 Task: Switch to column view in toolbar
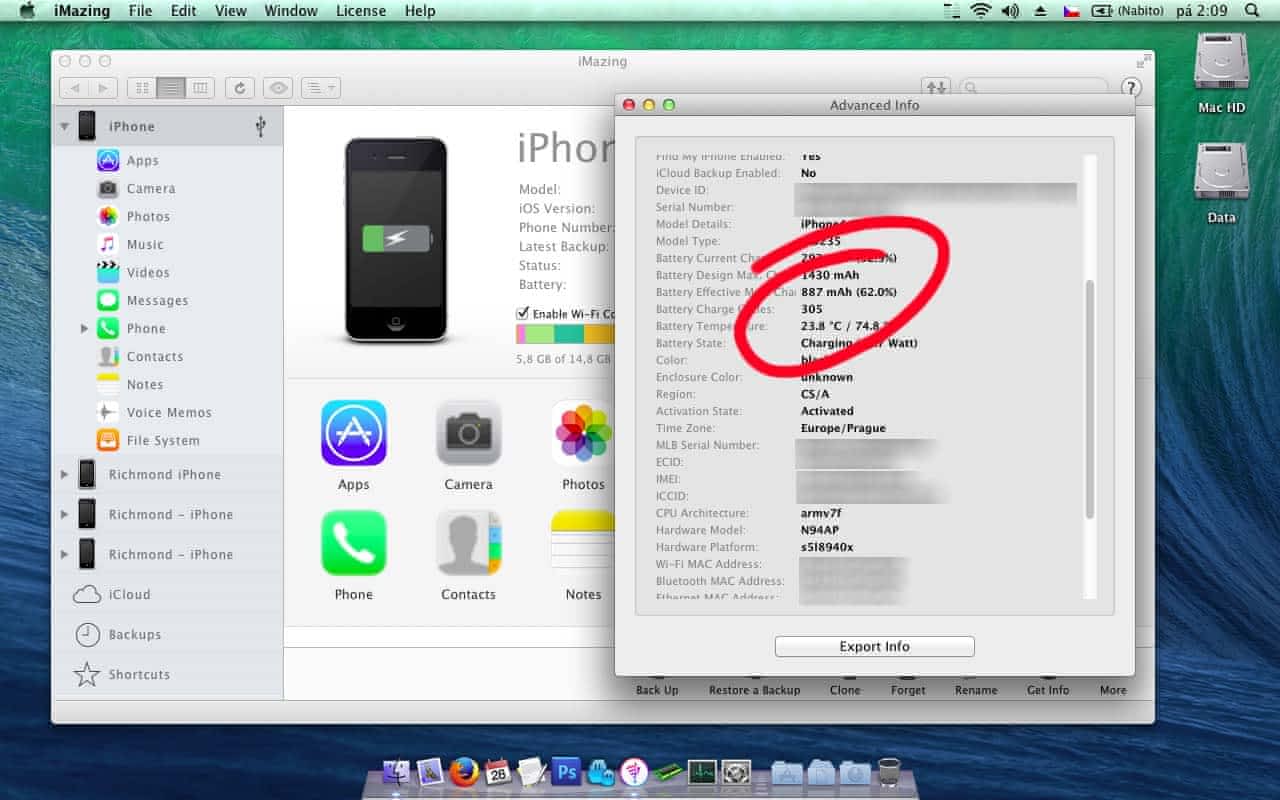[x=200, y=88]
